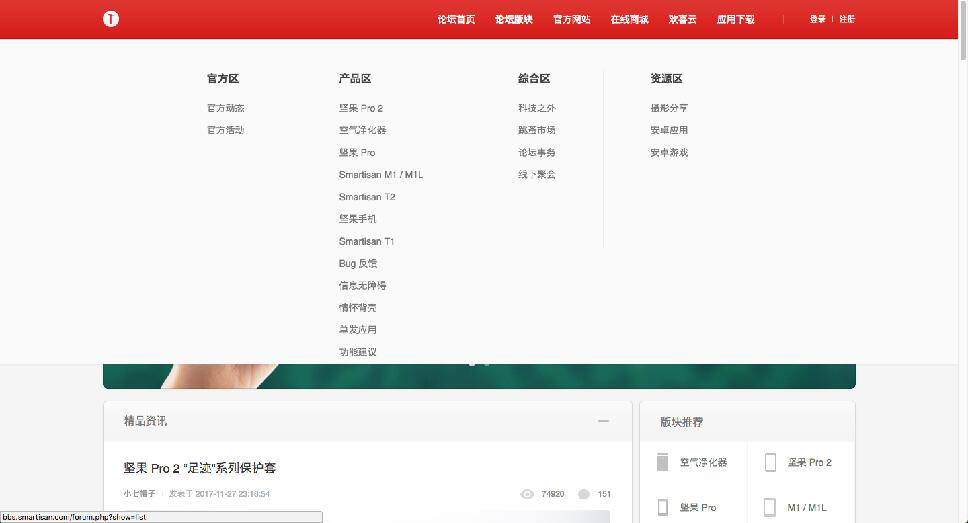
Task: Open the 坚果 Pro 2 phone icon in 版块推荐
Action: pos(770,462)
